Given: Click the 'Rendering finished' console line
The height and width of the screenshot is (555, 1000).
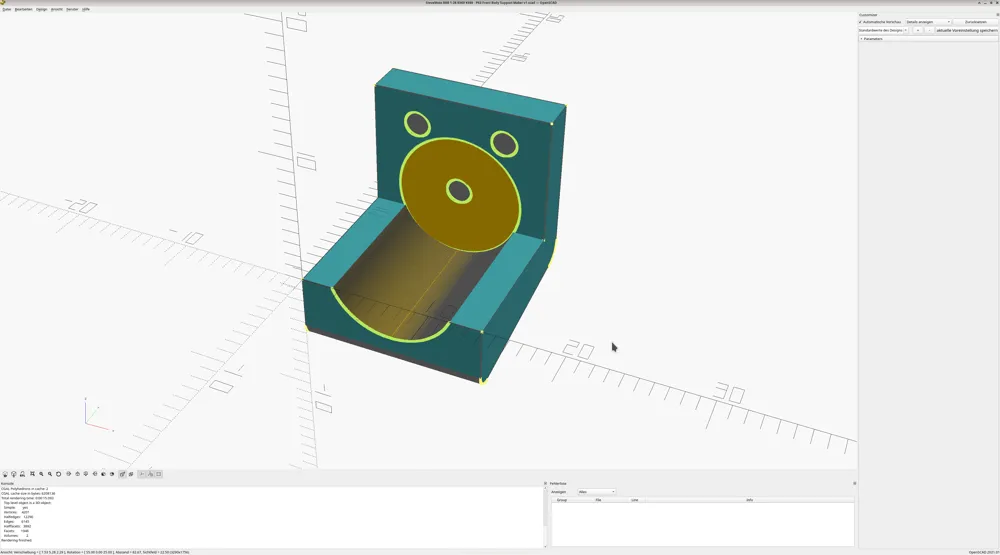Looking at the screenshot, I should pos(16,540).
